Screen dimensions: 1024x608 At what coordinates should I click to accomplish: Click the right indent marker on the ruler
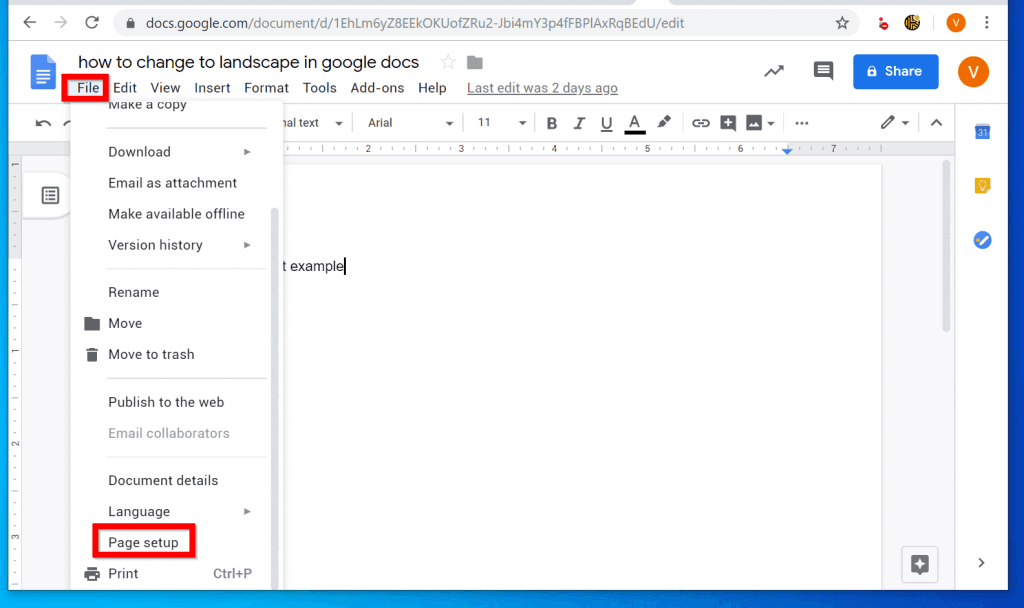point(787,151)
